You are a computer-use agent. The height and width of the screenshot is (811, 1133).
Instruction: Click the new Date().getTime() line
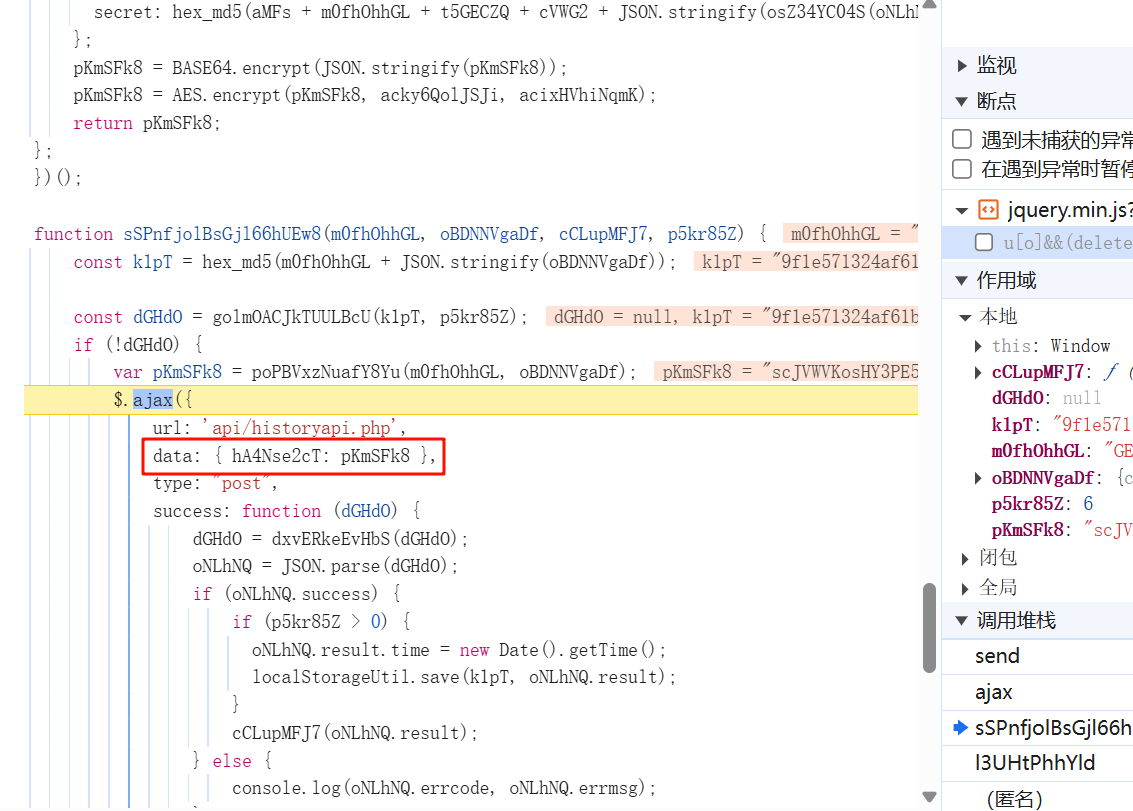tap(459, 650)
